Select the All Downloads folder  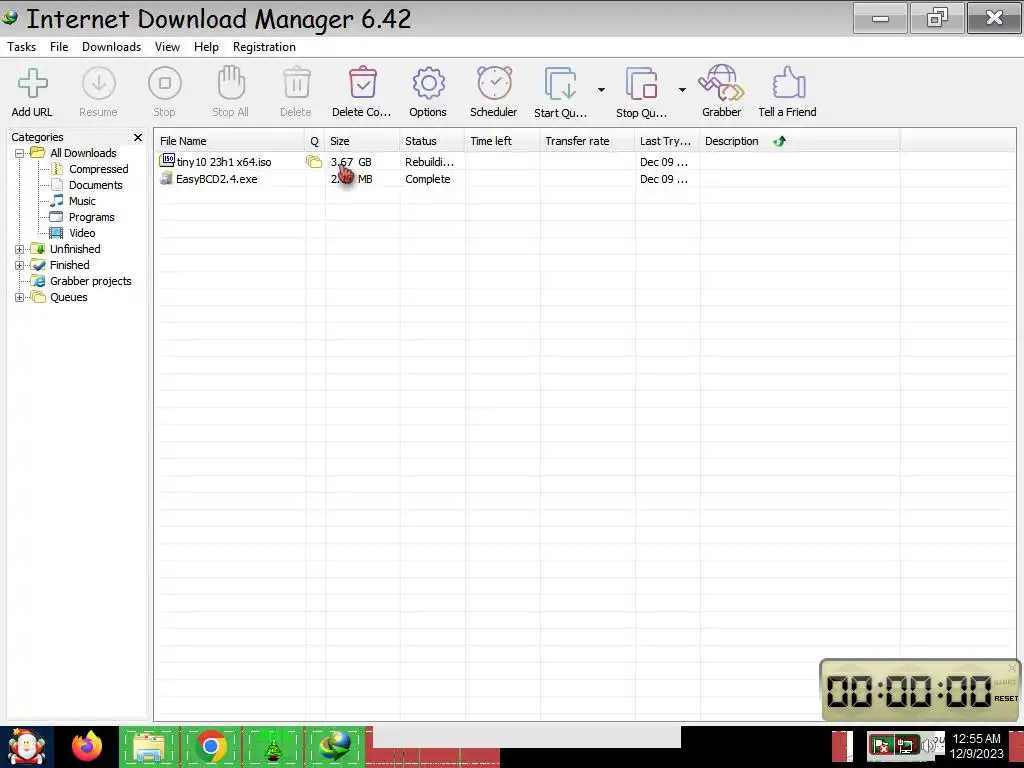pos(83,153)
